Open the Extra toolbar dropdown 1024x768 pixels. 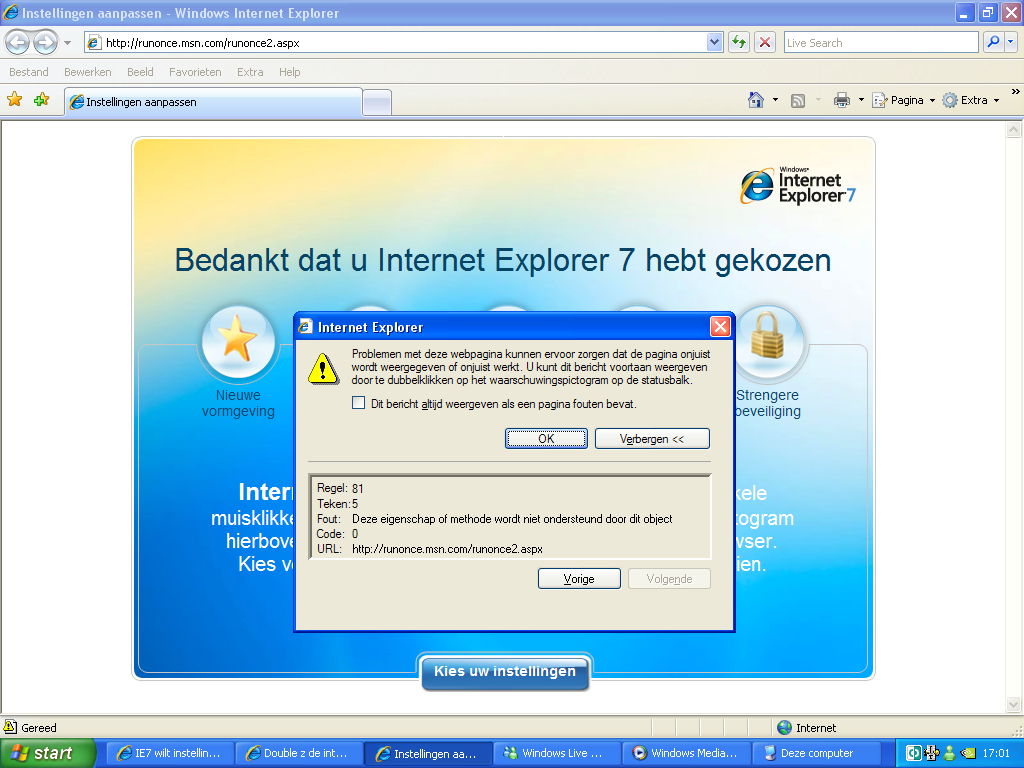(971, 100)
